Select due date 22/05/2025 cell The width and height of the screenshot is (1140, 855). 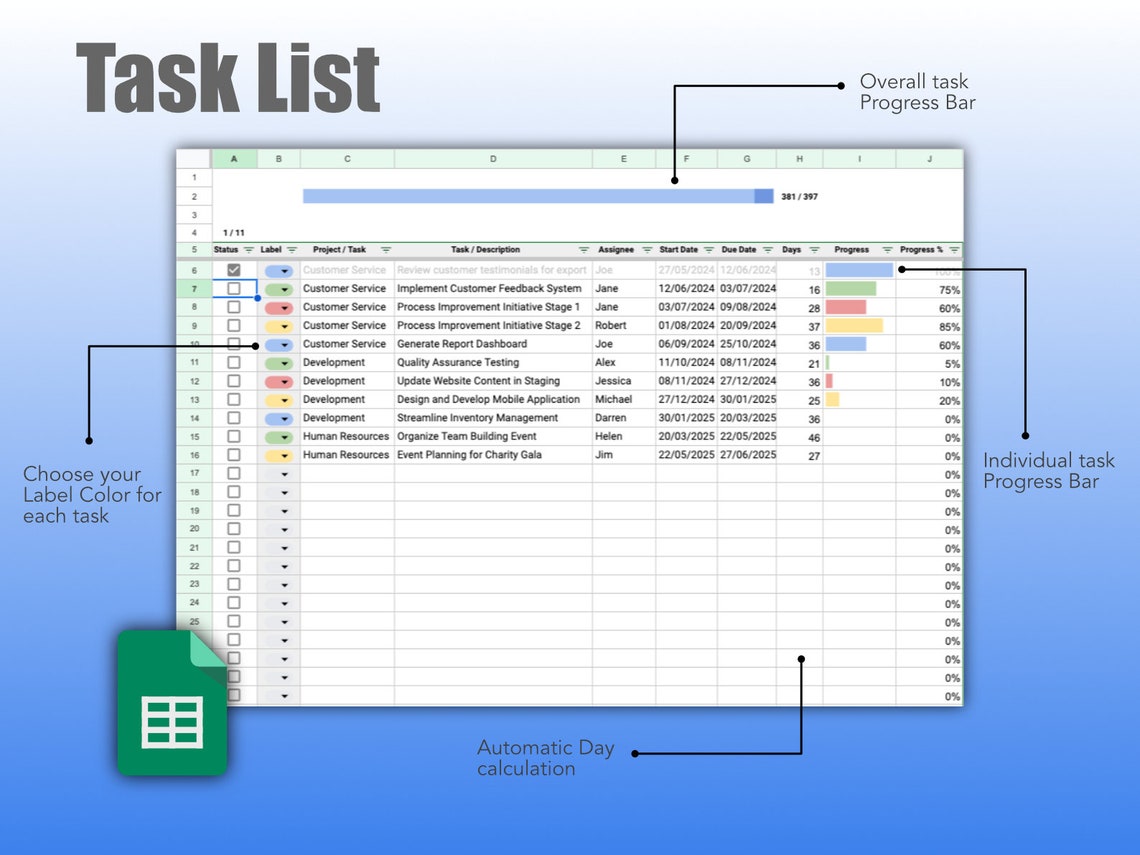pyautogui.click(x=747, y=436)
